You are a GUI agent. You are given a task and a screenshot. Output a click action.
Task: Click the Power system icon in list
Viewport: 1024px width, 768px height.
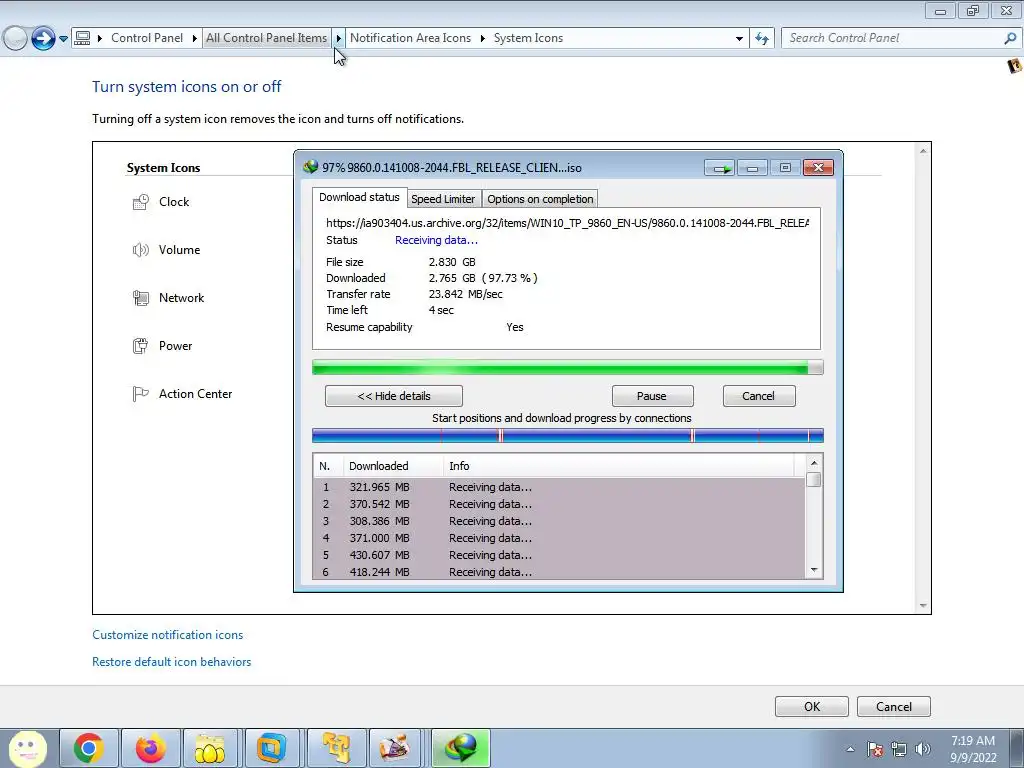click(x=140, y=346)
